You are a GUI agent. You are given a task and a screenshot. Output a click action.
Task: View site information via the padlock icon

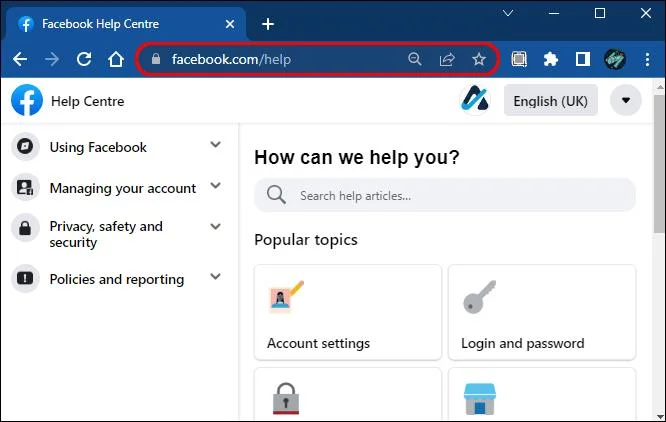click(156, 59)
